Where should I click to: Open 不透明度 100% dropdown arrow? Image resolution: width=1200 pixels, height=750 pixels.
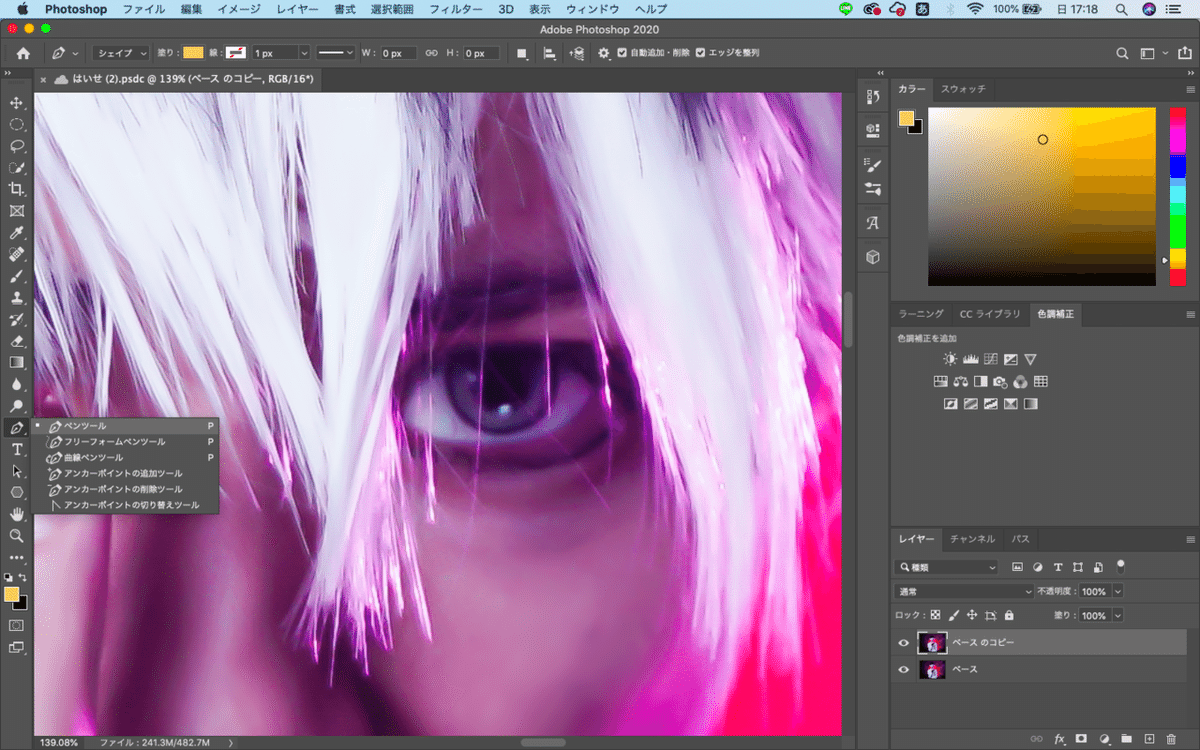pyautogui.click(x=1117, y=591)
